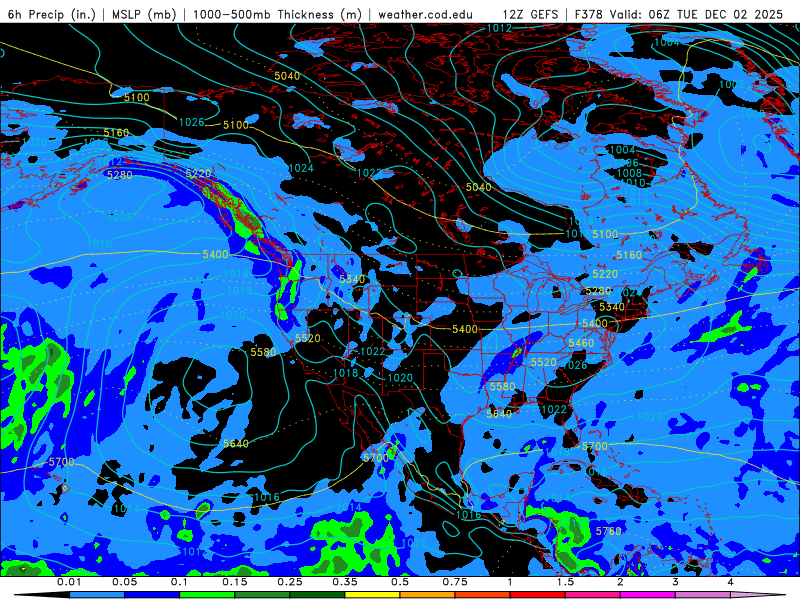Click the 1026 isobar label over Alaska
Viewport: 800px width, 600px height.
[x=192, y=122]
